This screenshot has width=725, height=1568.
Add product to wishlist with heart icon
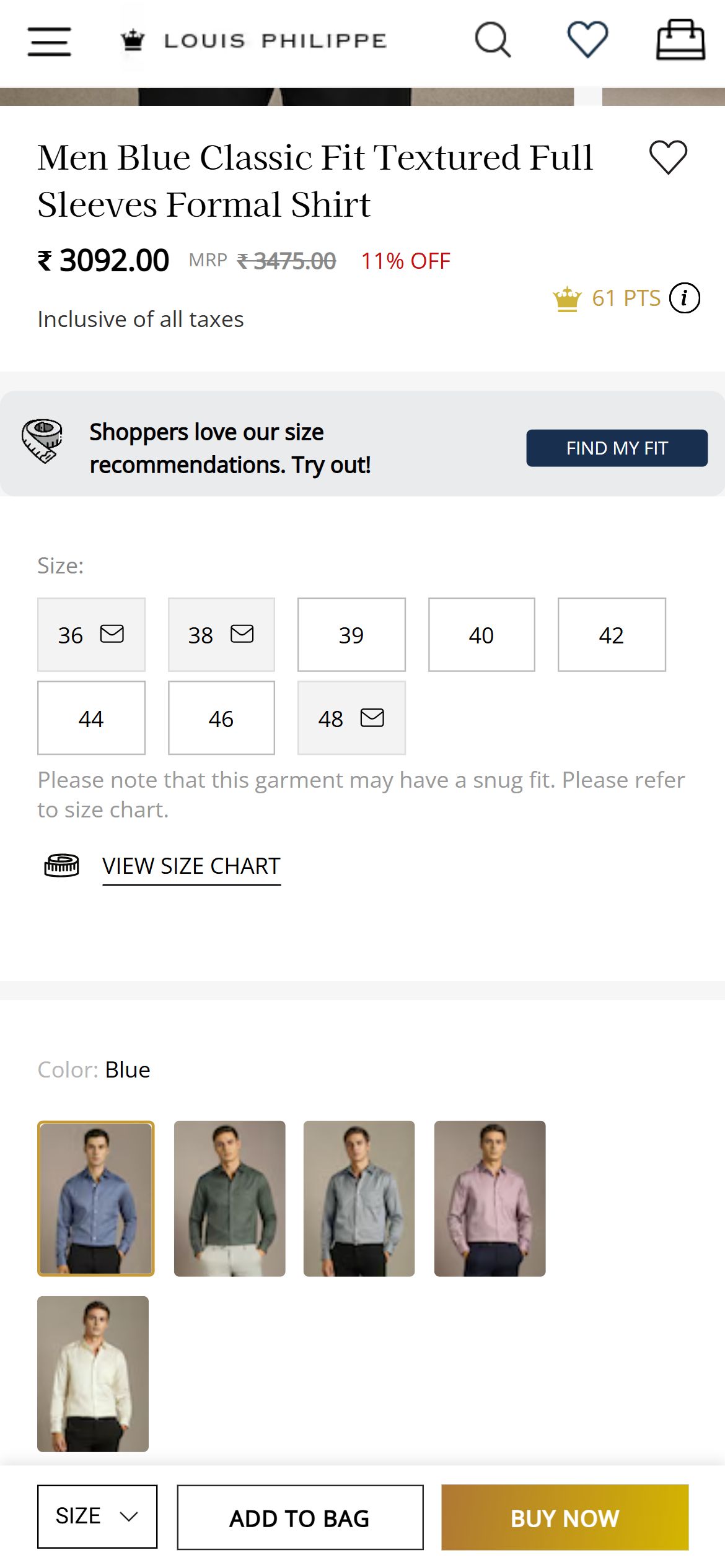[x=668, y=157]
